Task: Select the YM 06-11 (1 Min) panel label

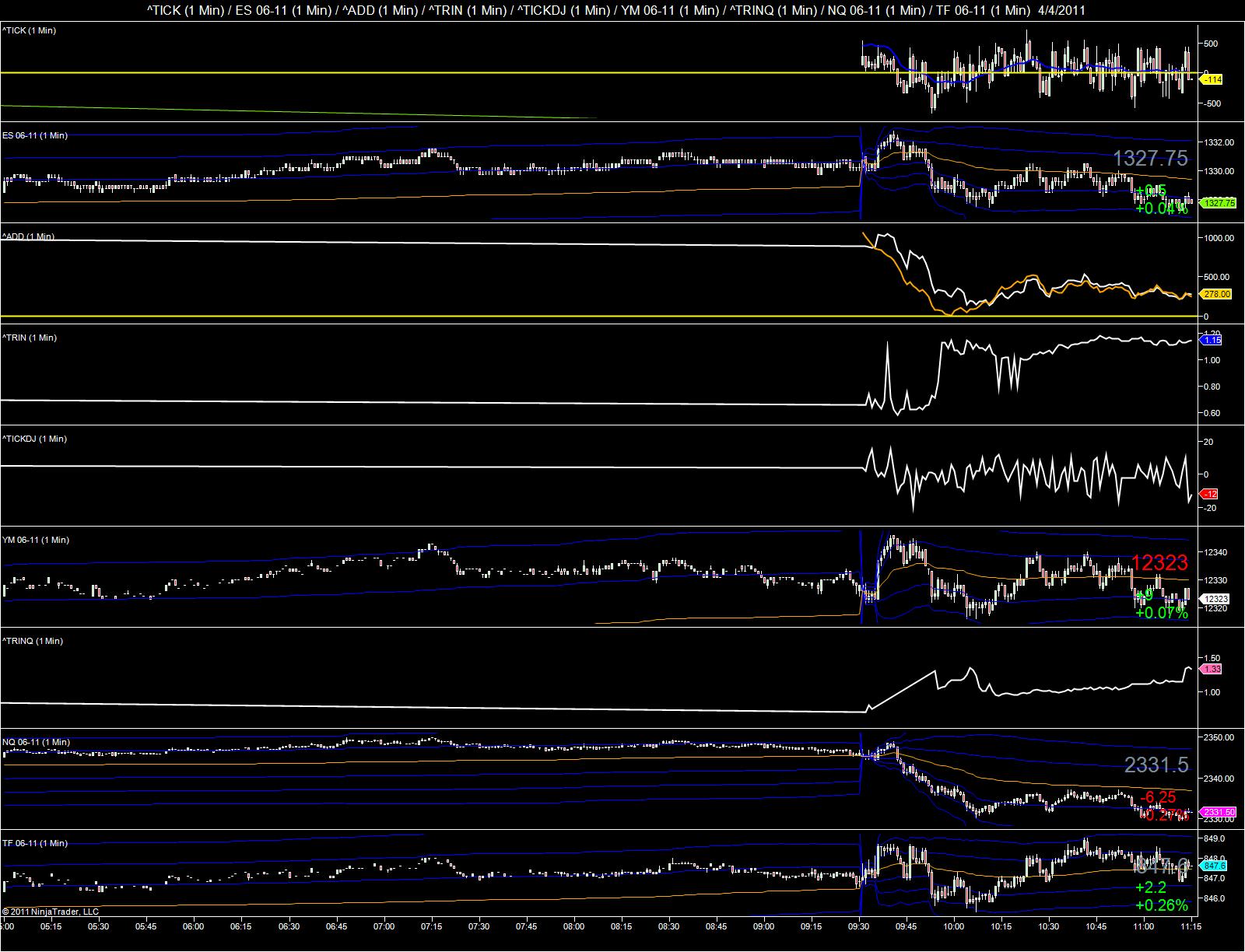Action: (36, 540)
